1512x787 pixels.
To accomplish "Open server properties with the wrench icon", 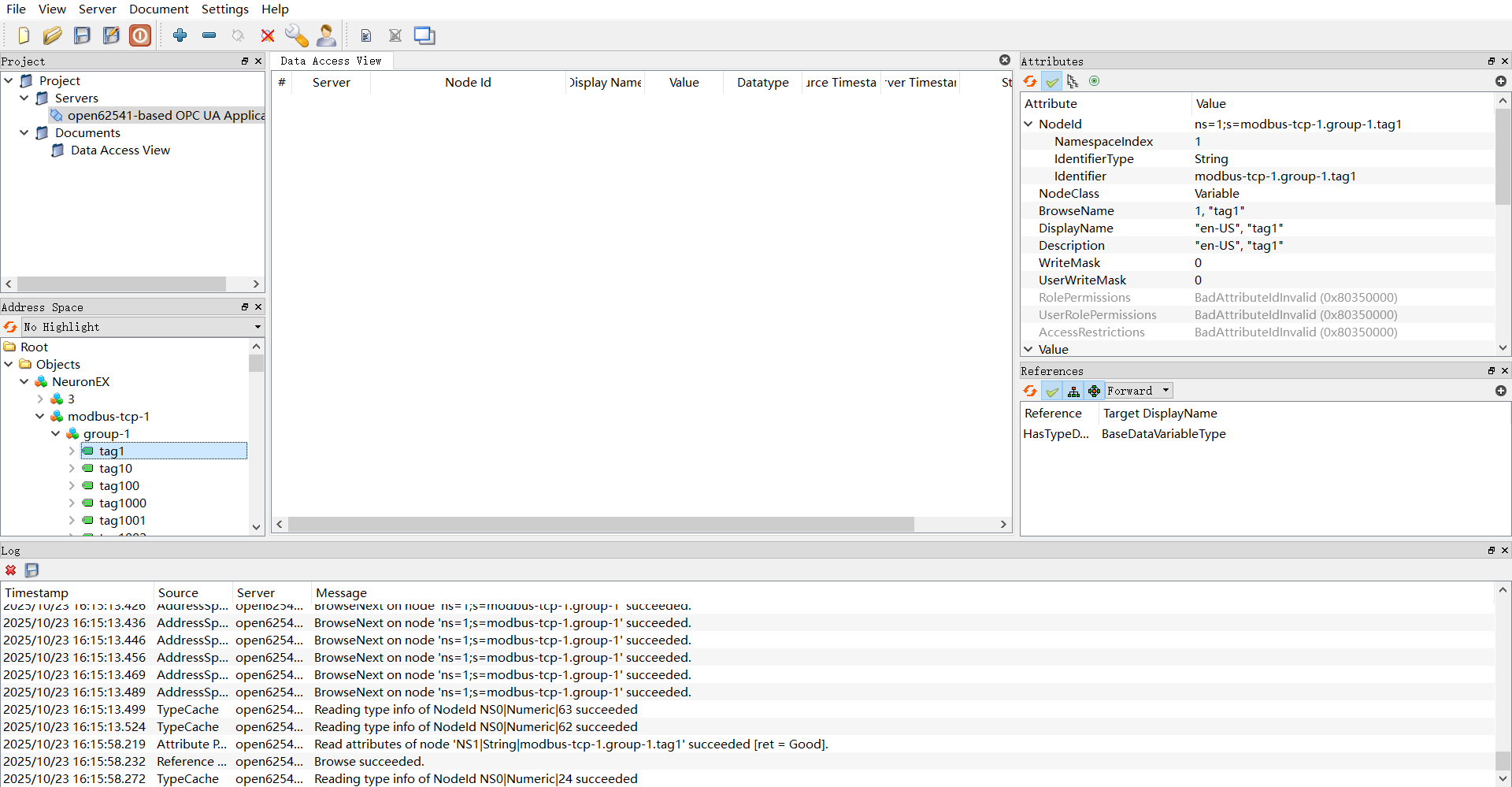I will click(x=296, y=35).
